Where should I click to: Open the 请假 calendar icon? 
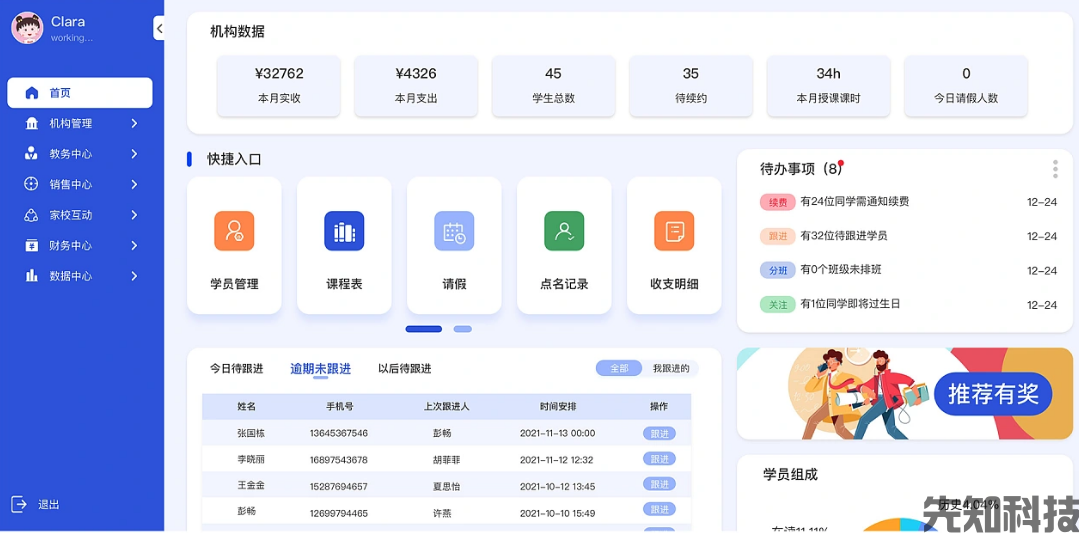[x=454, y=230]
